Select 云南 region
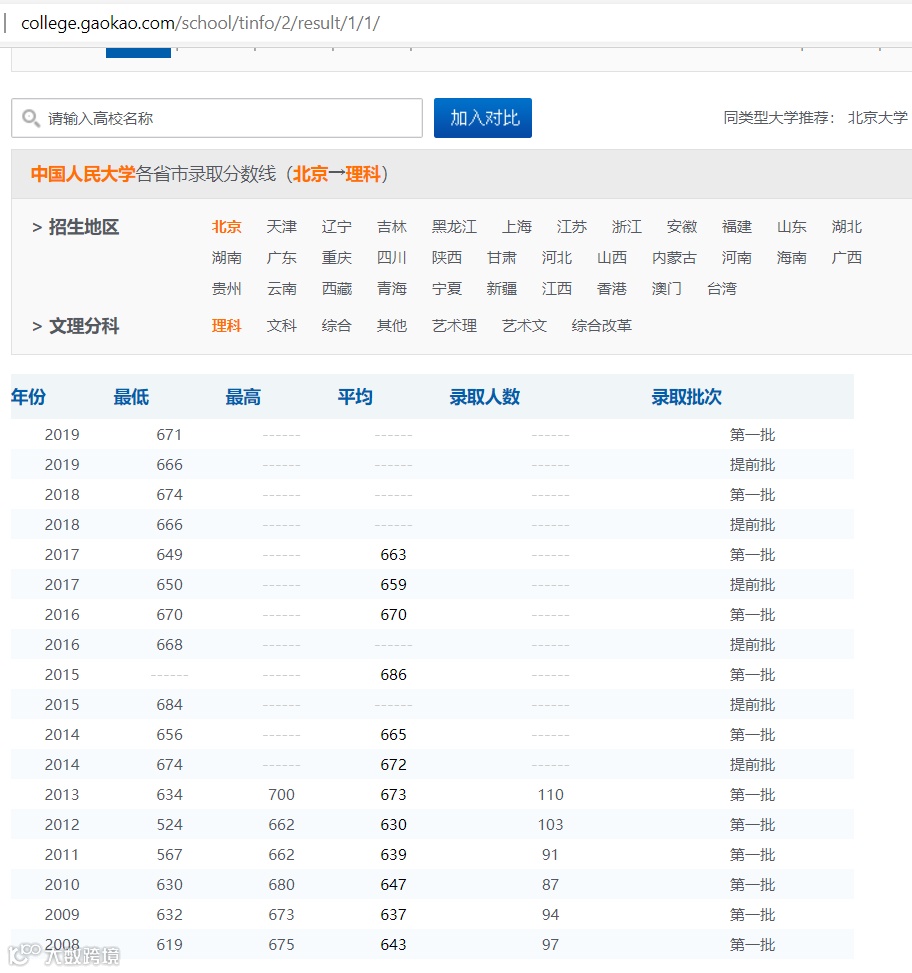Viewport: 912px width, 973px height. 282,289
